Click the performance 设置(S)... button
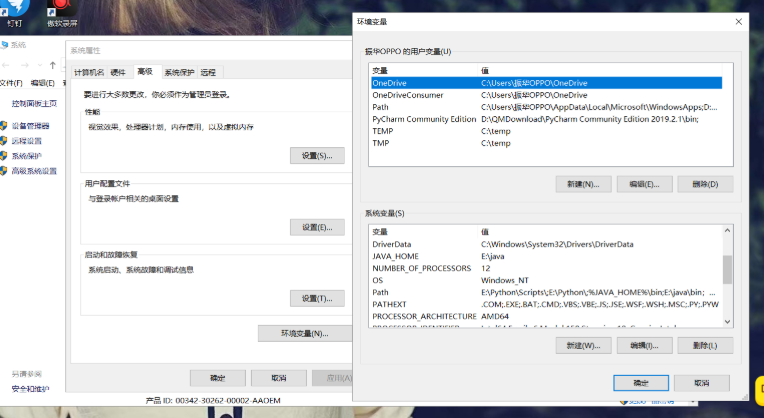Image resolution: width=764 pixels, height=418 pixels. [x=317, y=156]
